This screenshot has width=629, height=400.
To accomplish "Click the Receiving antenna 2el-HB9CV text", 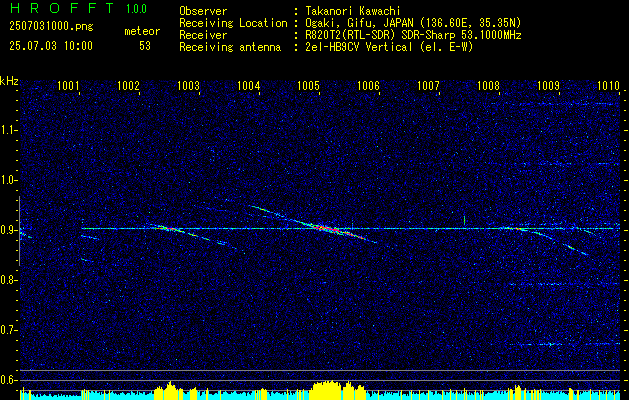I will point(389,47).
